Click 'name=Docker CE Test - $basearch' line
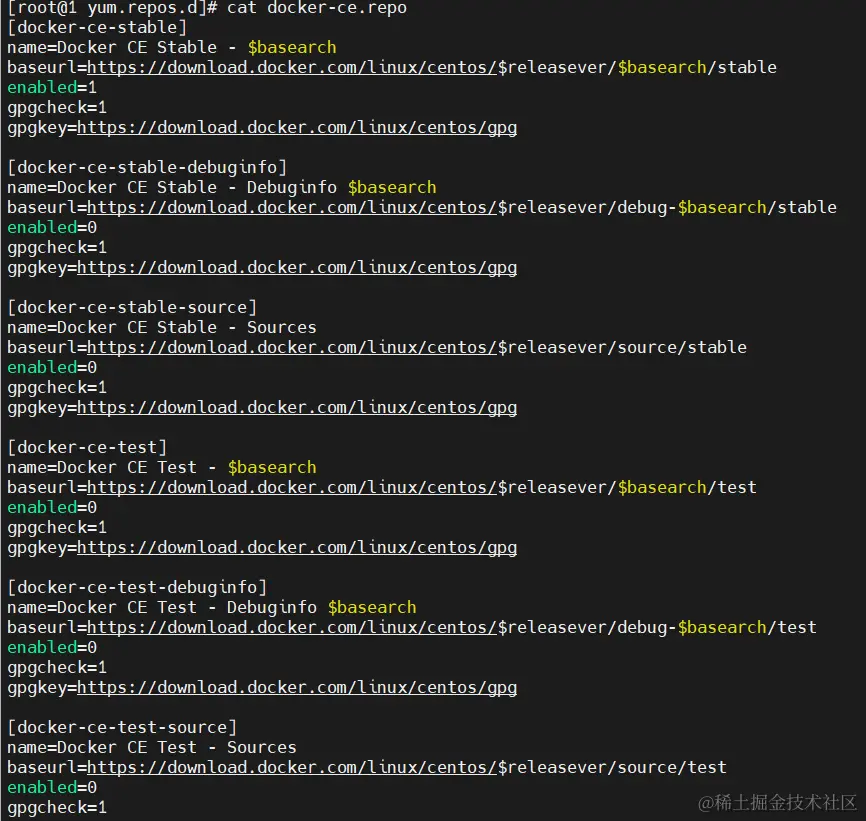 [x=162, y=468]
